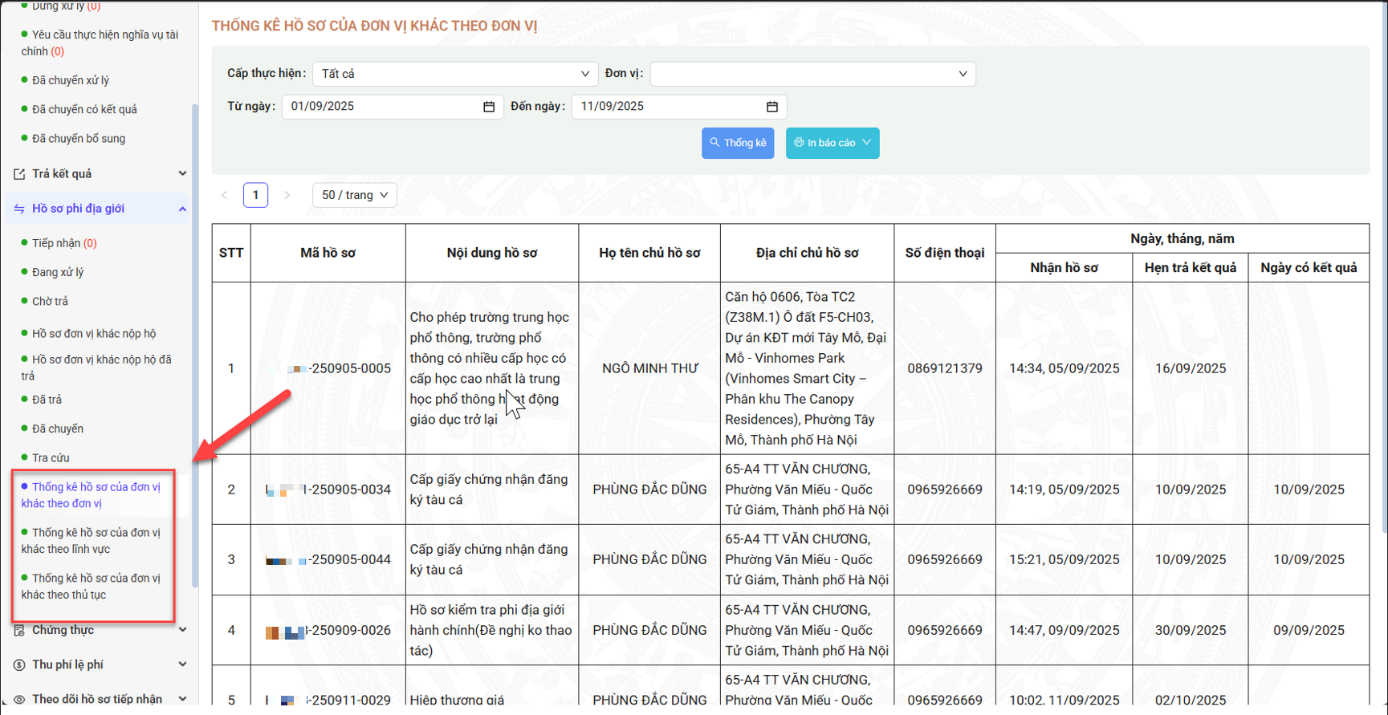The width and height of the screenshot is (1388, 715).
Task: Change the 50 / trang page size
Action: pos(354,195)
